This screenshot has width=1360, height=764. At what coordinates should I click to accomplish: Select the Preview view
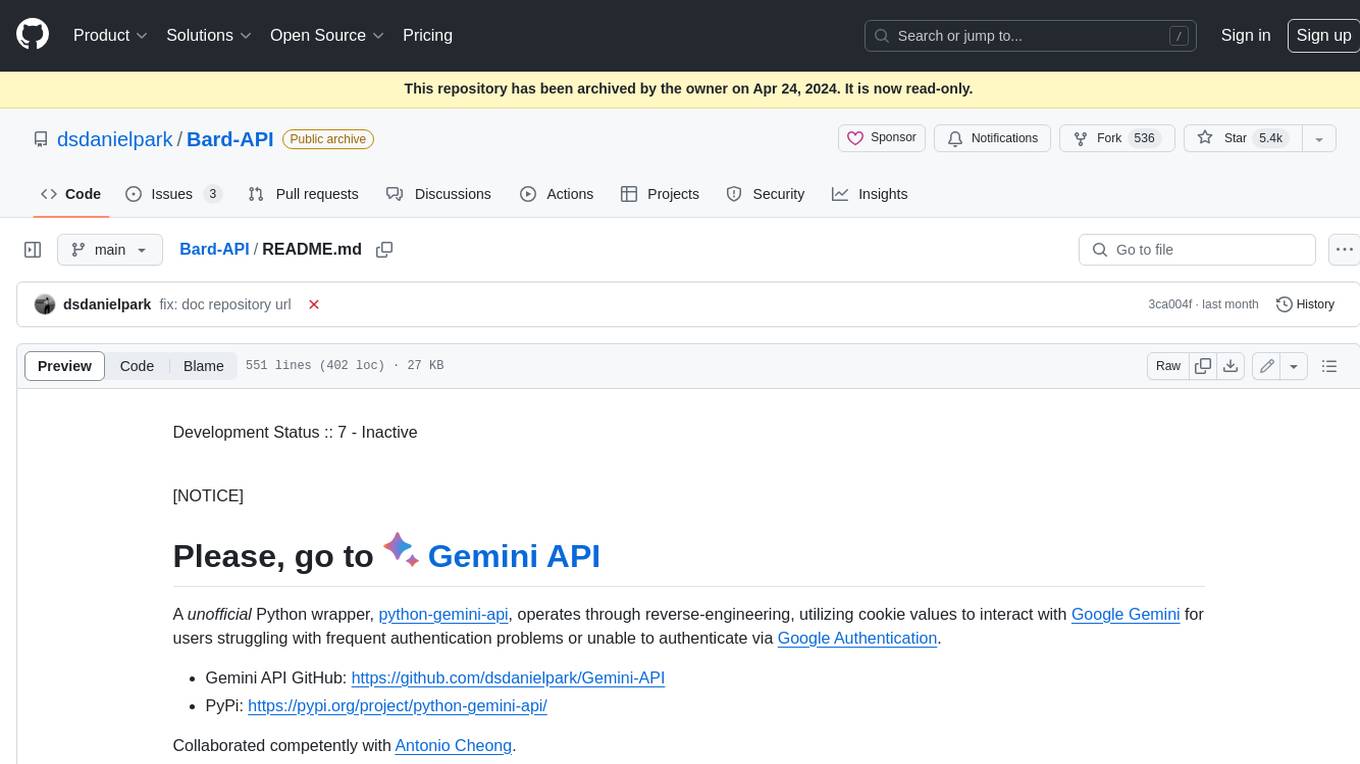(x=65, y=366)
